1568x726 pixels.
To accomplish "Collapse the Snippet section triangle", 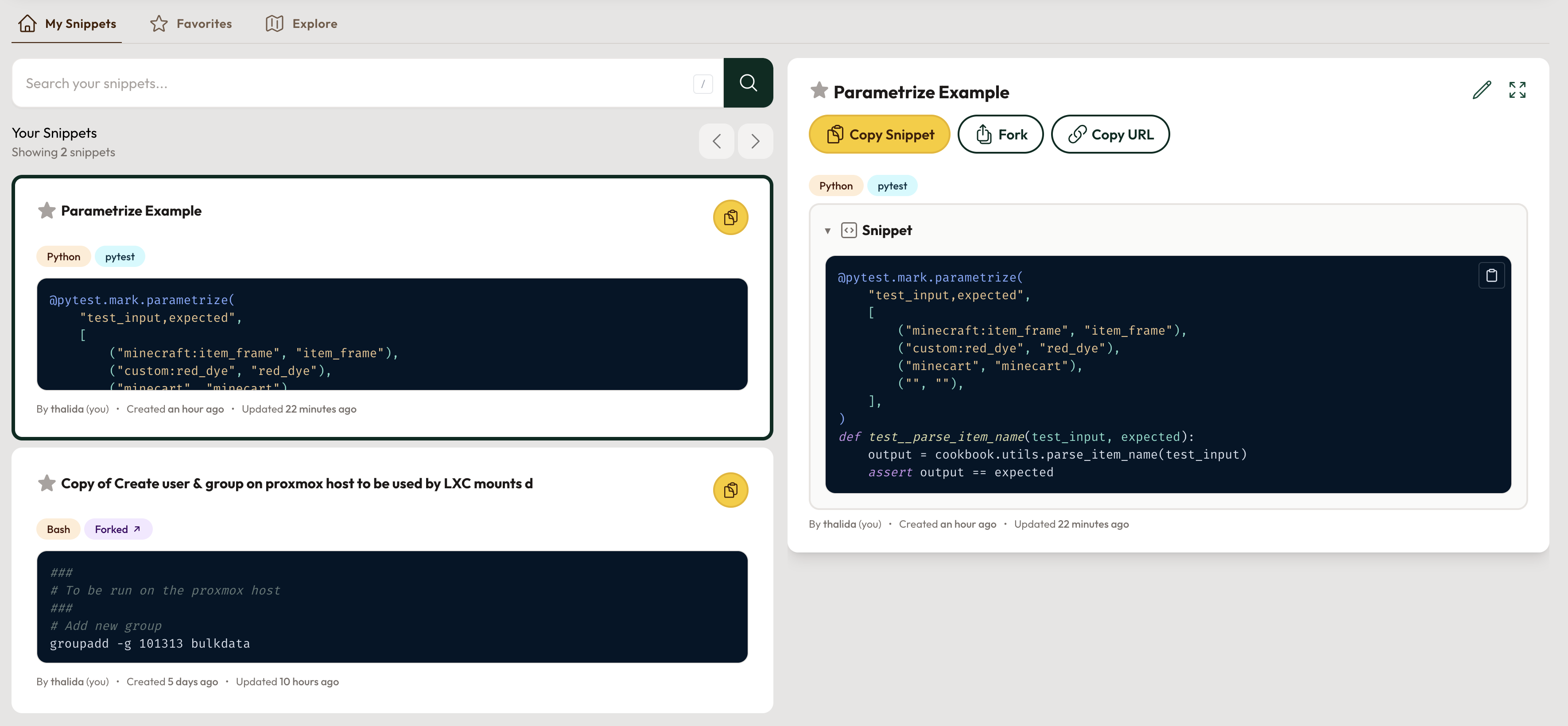I will pyautogui.click(x=827, y=231).
